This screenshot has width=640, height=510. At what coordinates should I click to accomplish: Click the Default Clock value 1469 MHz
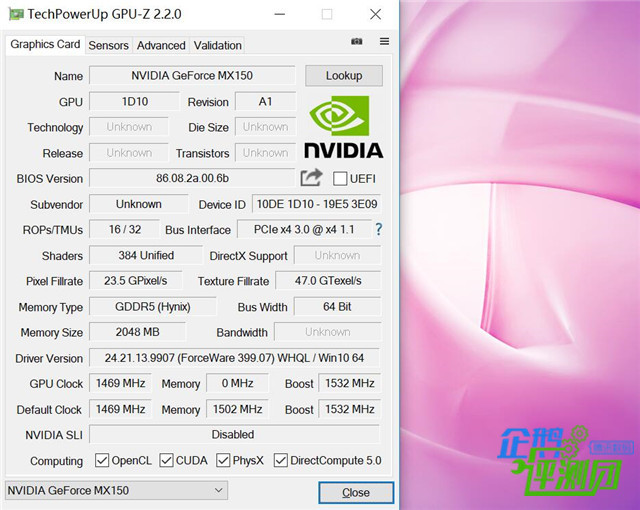(120, 409)
